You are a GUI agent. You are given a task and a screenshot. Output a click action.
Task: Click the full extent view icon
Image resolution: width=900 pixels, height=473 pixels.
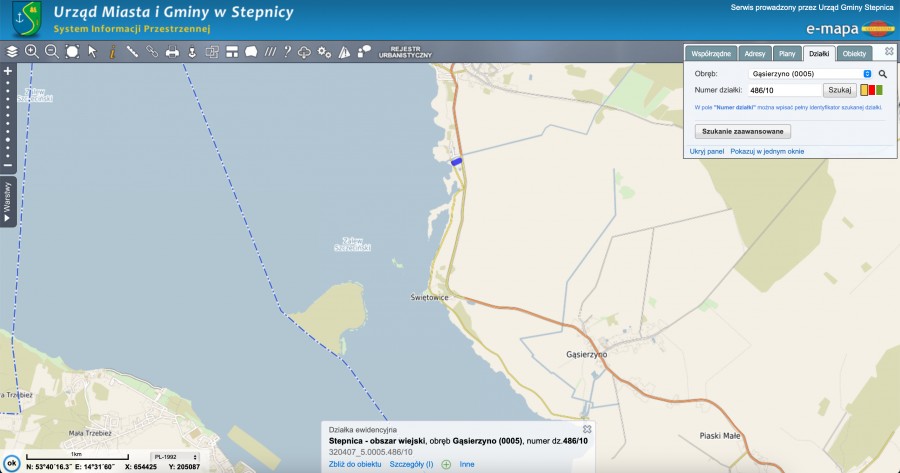click(72, 51)
